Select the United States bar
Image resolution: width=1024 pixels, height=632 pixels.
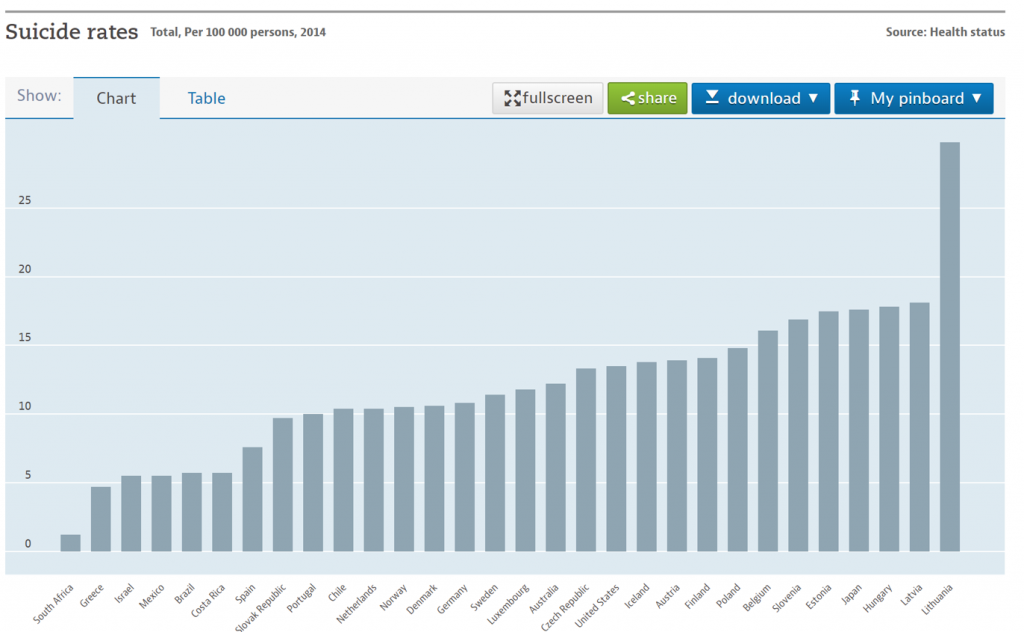[x=616, y=458]
